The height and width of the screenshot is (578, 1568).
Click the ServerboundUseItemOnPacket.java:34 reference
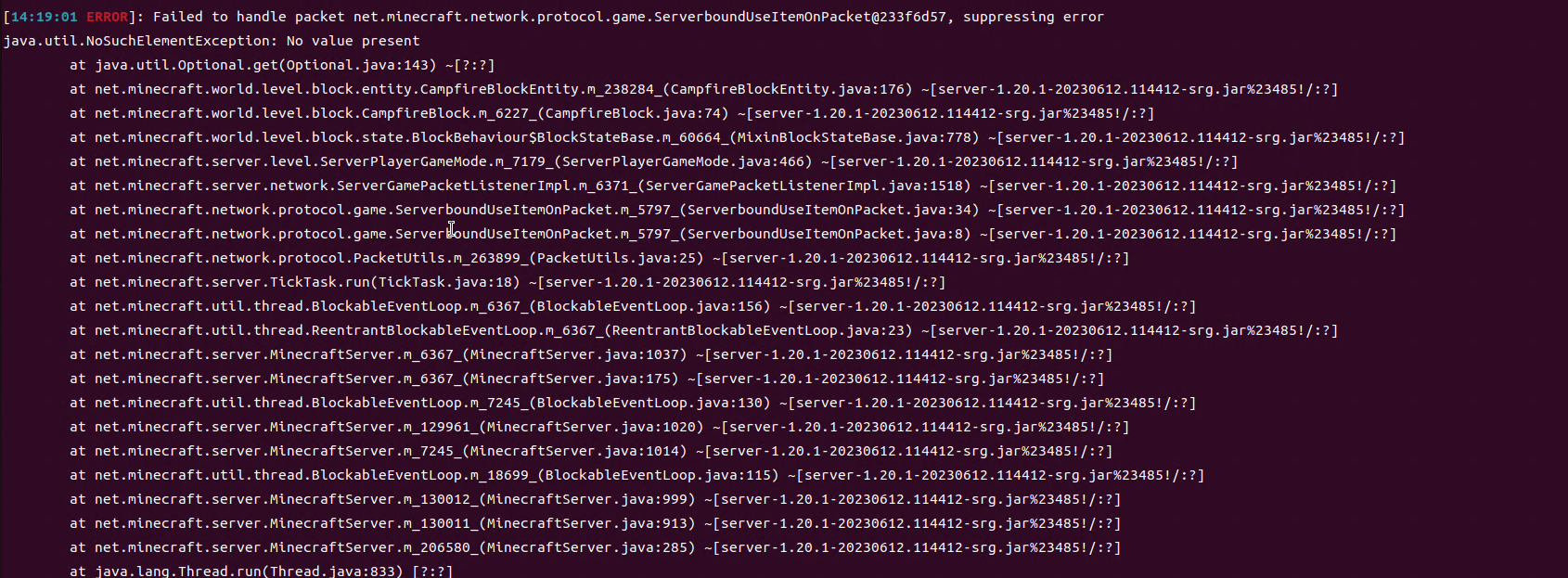click(832, 210)
